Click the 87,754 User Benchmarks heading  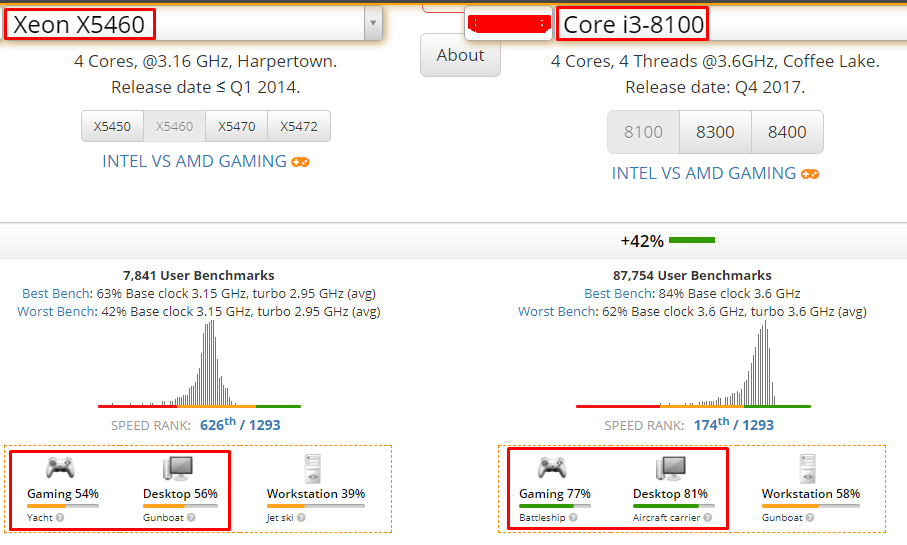(x=692, y=275)
